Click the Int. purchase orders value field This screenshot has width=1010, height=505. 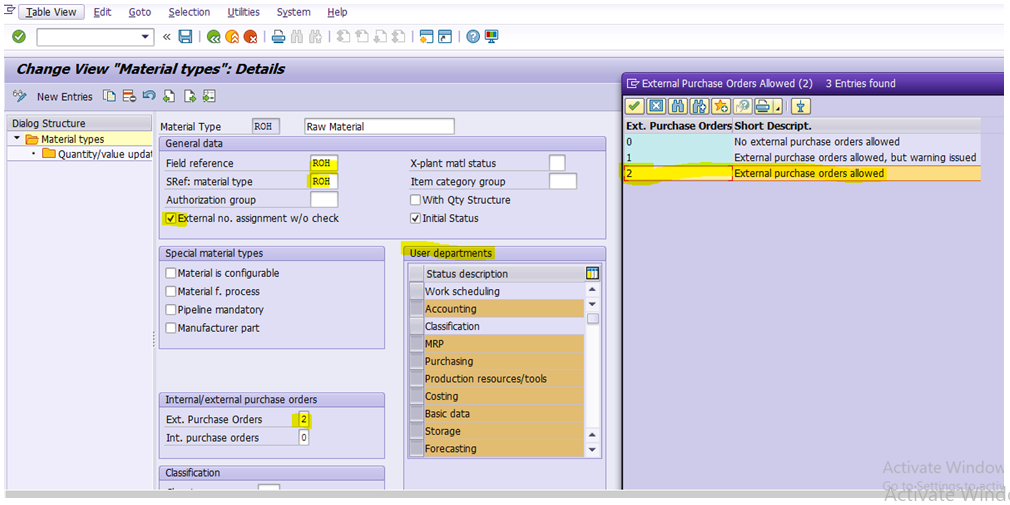(x=304, y=438)
